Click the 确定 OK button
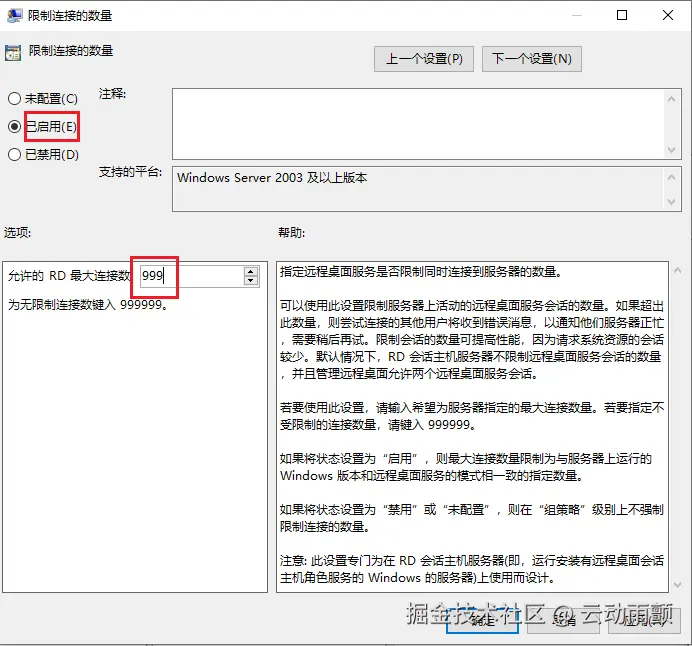 (x=482, y=620)
